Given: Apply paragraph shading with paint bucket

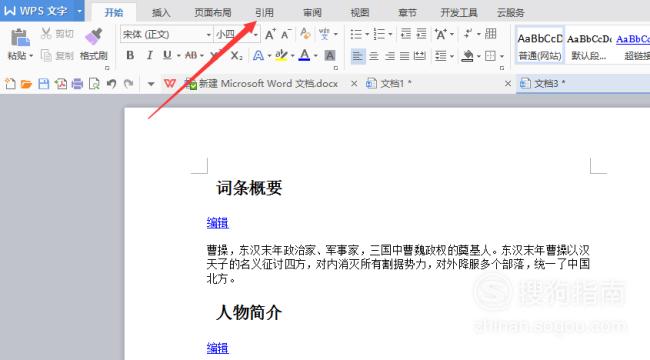Looking at the screenshot, I should (467, 56).
